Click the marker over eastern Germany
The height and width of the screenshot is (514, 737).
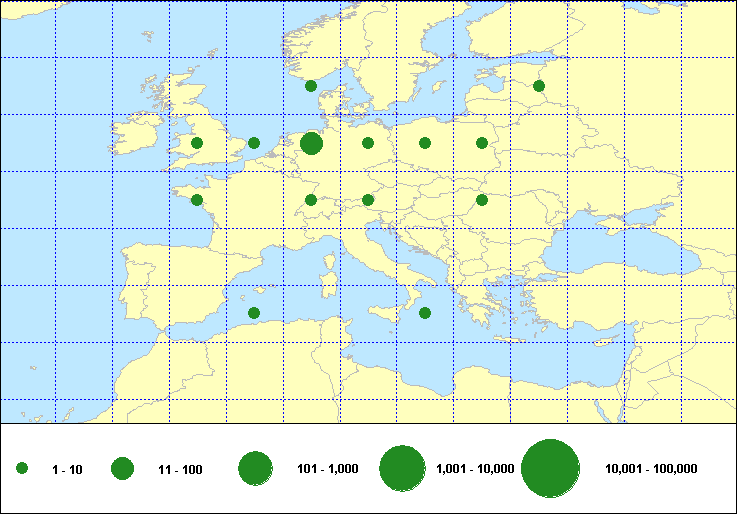coord(368,143)
